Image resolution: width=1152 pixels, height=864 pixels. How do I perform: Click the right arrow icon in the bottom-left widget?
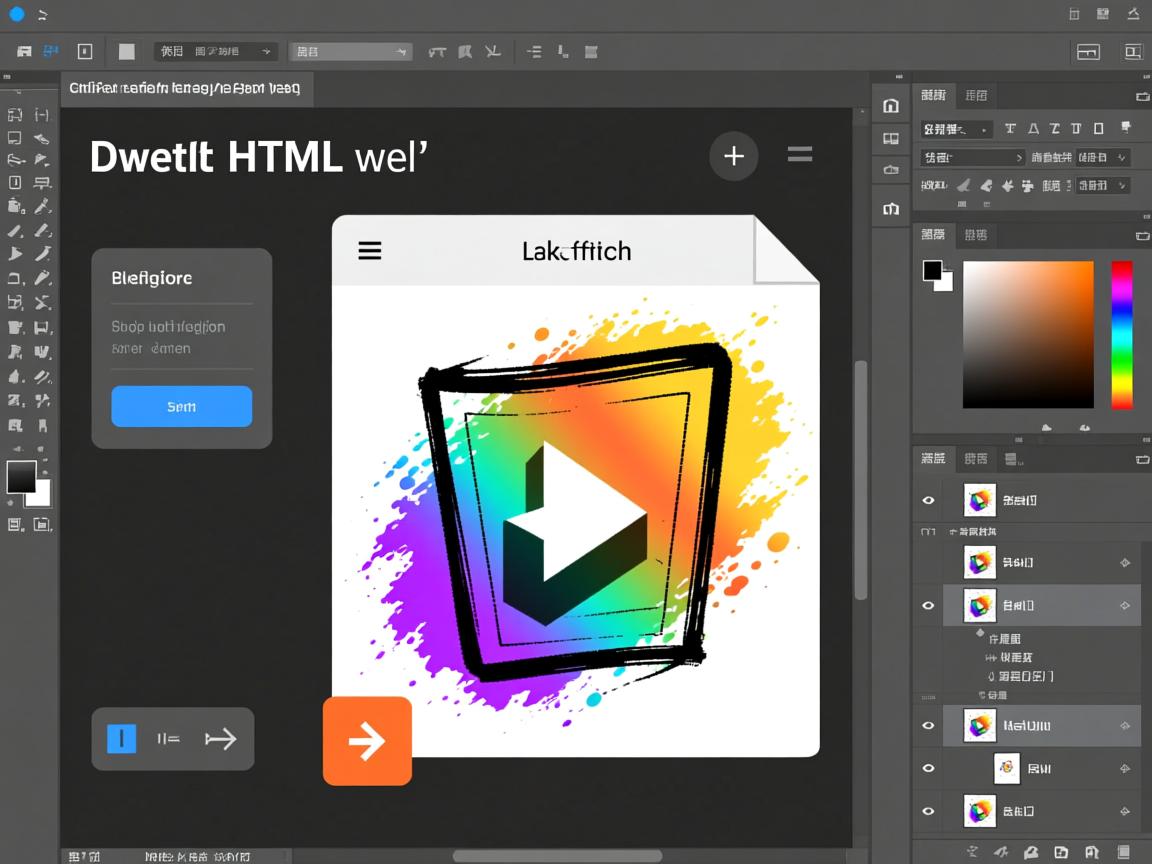[x=220, y=739]
